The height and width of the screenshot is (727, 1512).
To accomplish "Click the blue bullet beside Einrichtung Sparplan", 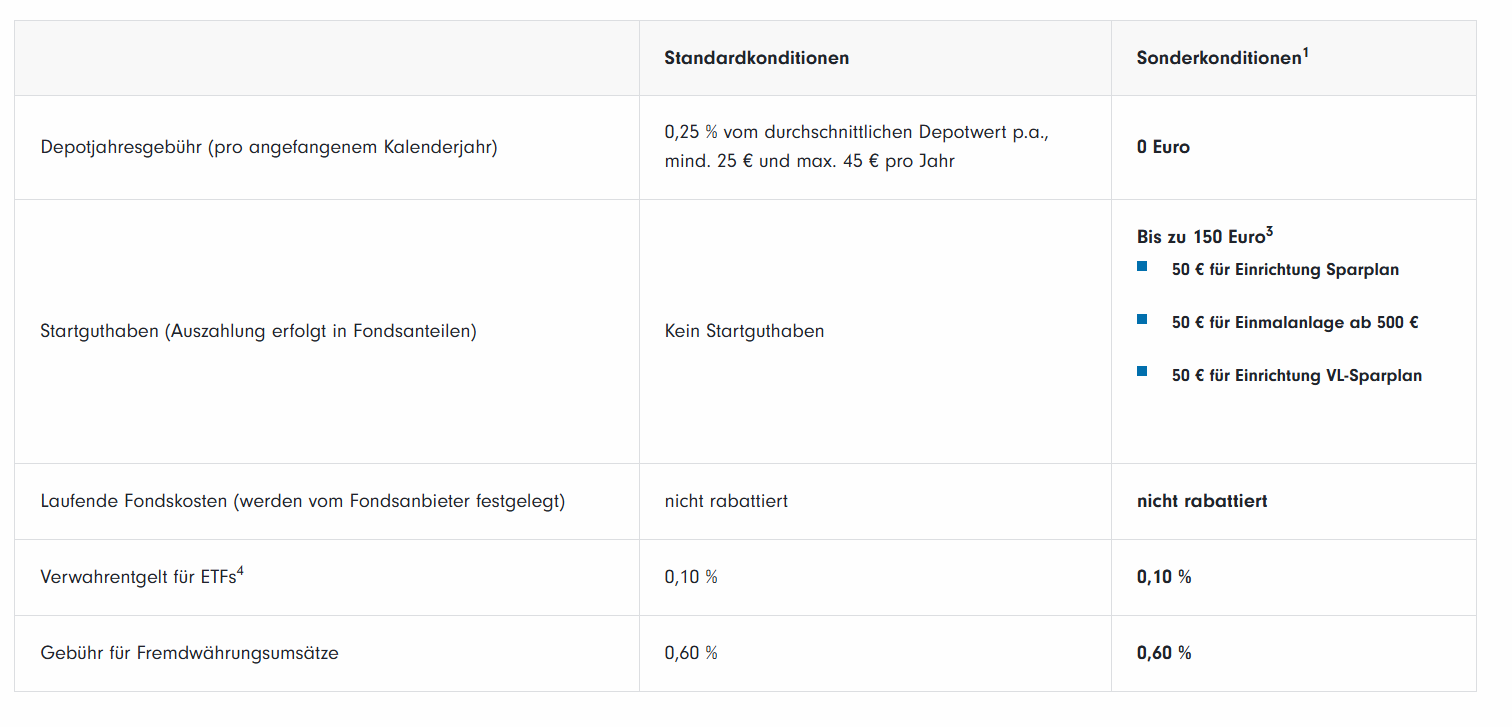I will point(1142,266).
